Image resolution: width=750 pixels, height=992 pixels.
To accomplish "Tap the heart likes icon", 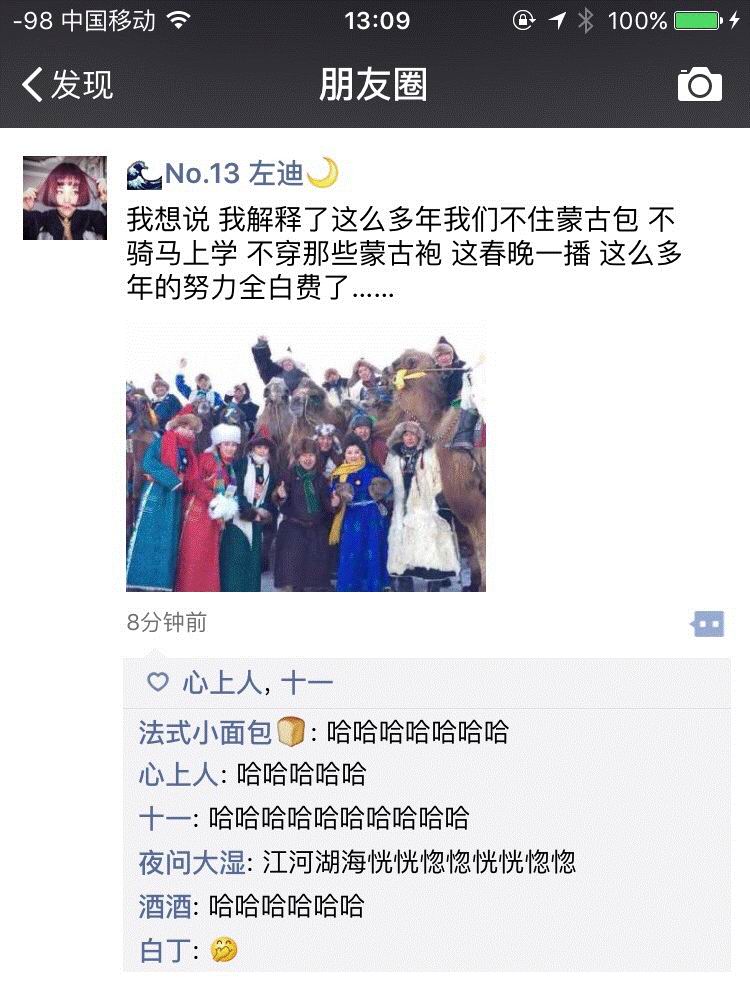I will (158, 682).
